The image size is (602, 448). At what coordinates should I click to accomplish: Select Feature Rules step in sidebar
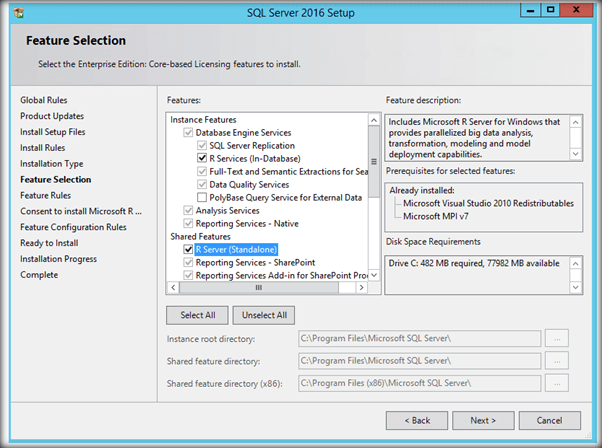46,195
